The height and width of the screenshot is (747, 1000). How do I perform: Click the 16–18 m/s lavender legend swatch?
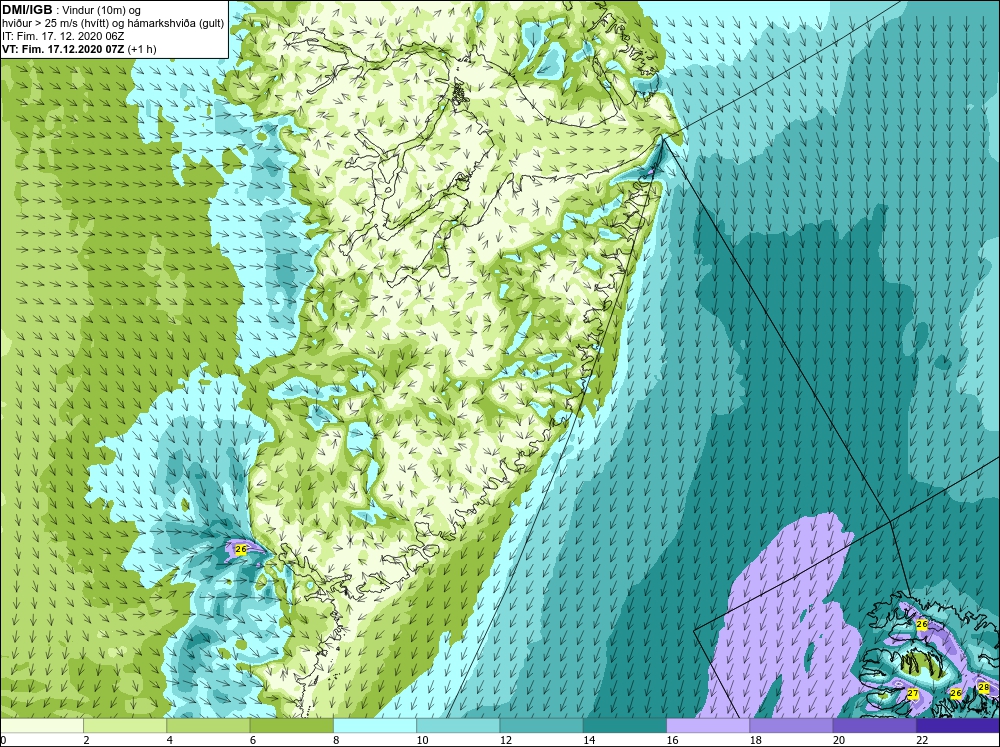(x=708, y=725)
